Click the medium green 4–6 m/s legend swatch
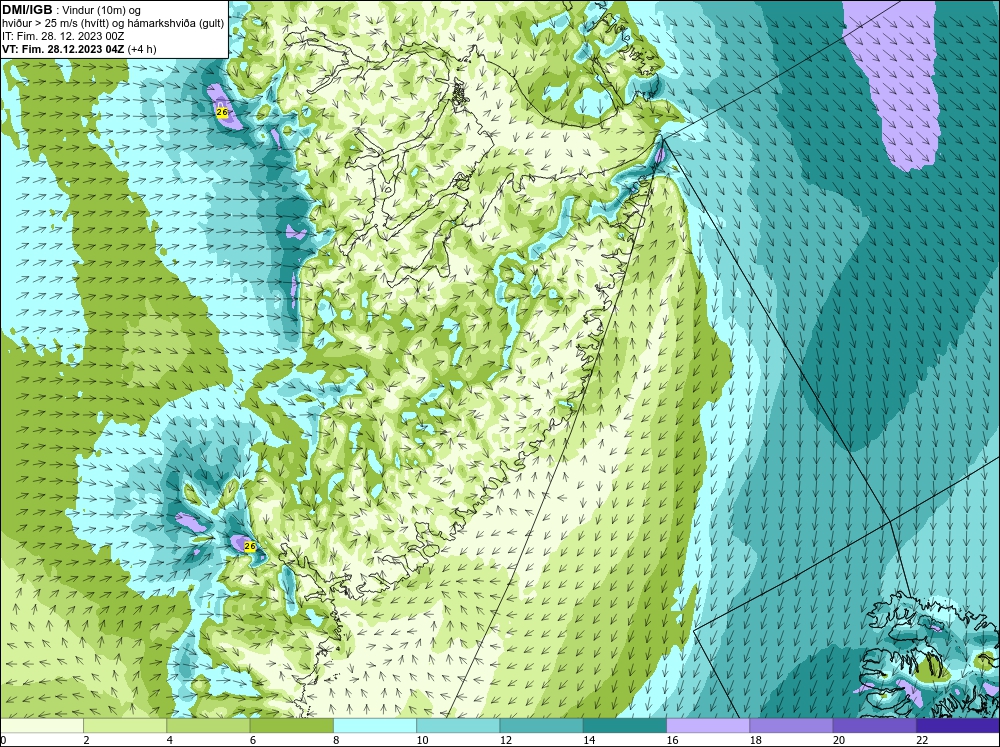This screenshot has height=747, width=1000. click(x=208, y=726)
